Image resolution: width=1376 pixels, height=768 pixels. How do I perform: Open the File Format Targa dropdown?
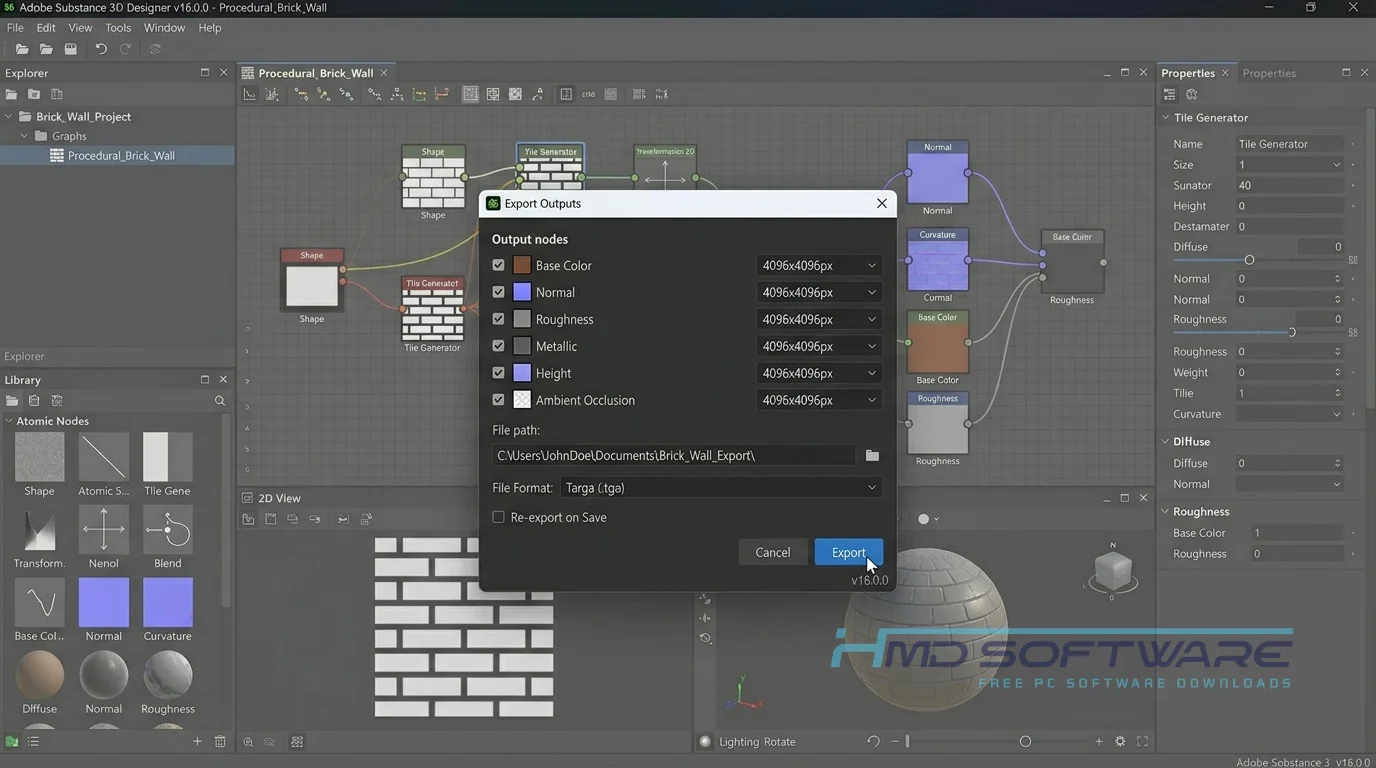(721, 488)
